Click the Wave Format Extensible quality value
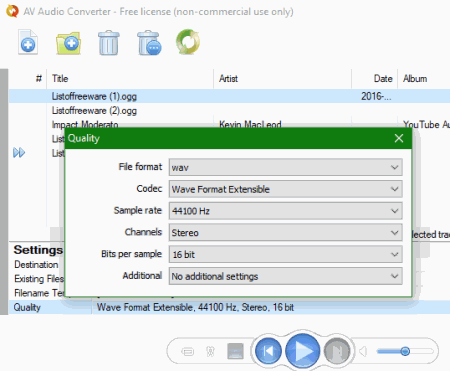The width and height of the screenshot is (450, 371). 195,307
